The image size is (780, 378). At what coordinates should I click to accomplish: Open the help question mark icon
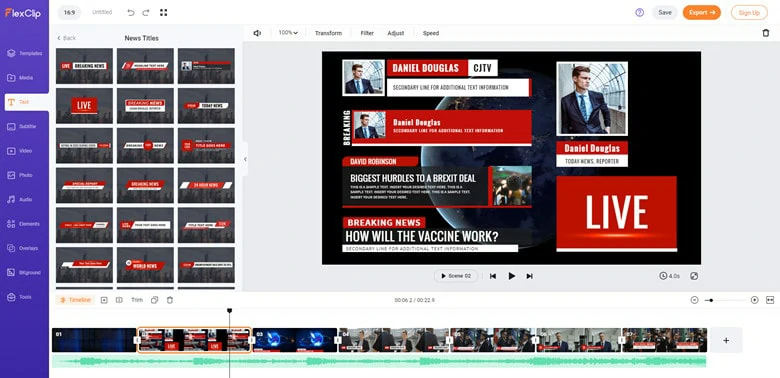click(x=640, y=12)
